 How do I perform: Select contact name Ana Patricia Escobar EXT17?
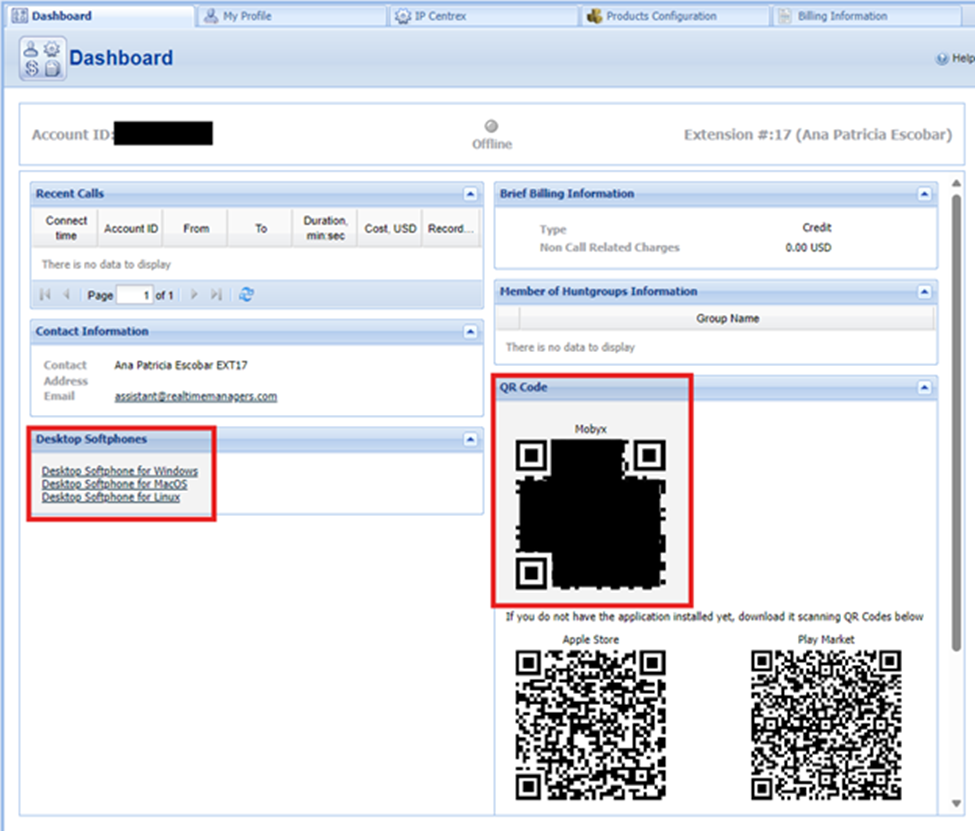point(181,365)
